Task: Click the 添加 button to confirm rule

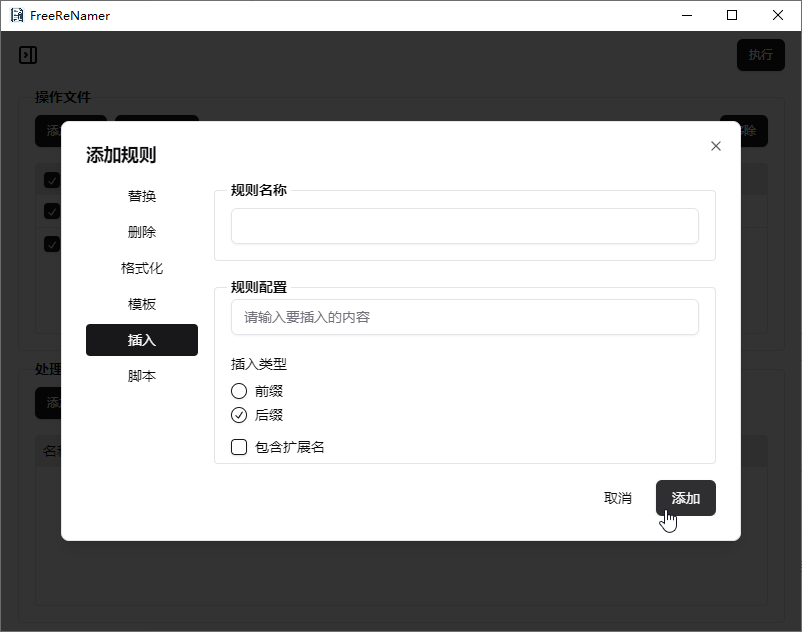Action: [685, 498]
